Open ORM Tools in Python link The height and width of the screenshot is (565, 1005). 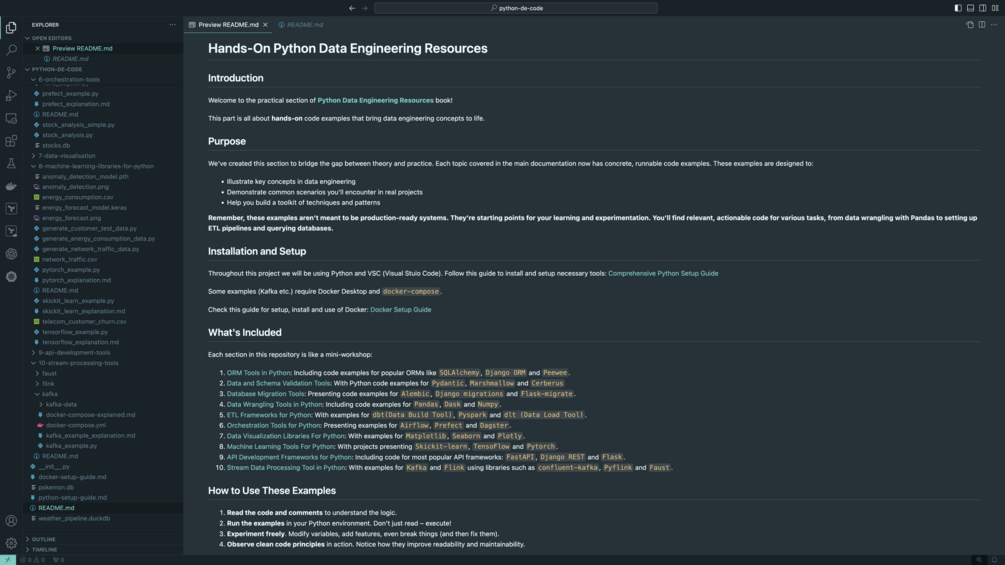[258, 373]
